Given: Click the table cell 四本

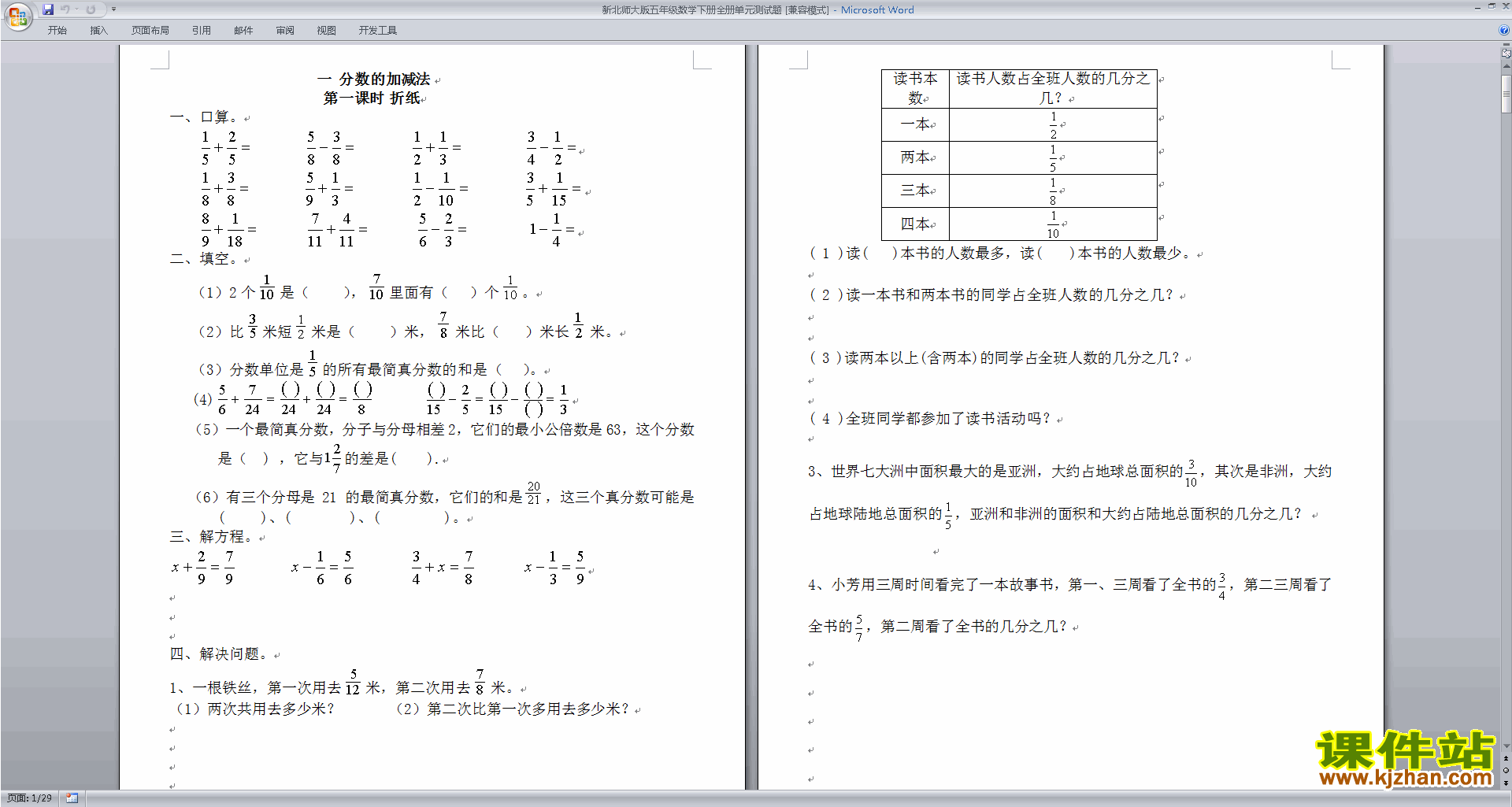Looking at the screenshot, I should [x=915, y=224].
